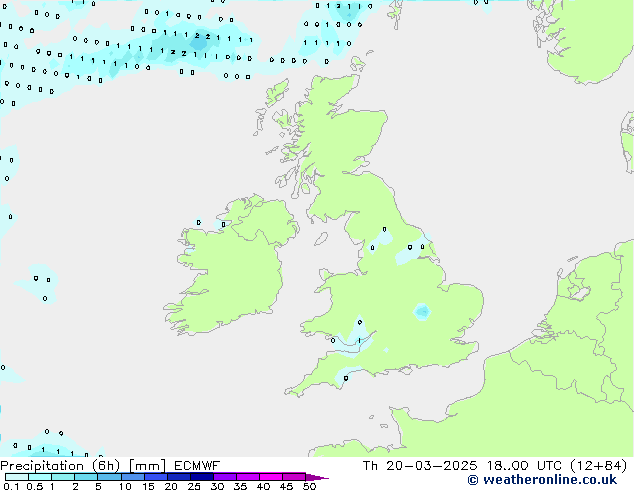Click the 30–35 mm purple legend swatch
634x490 pixels.
point(225,477)
